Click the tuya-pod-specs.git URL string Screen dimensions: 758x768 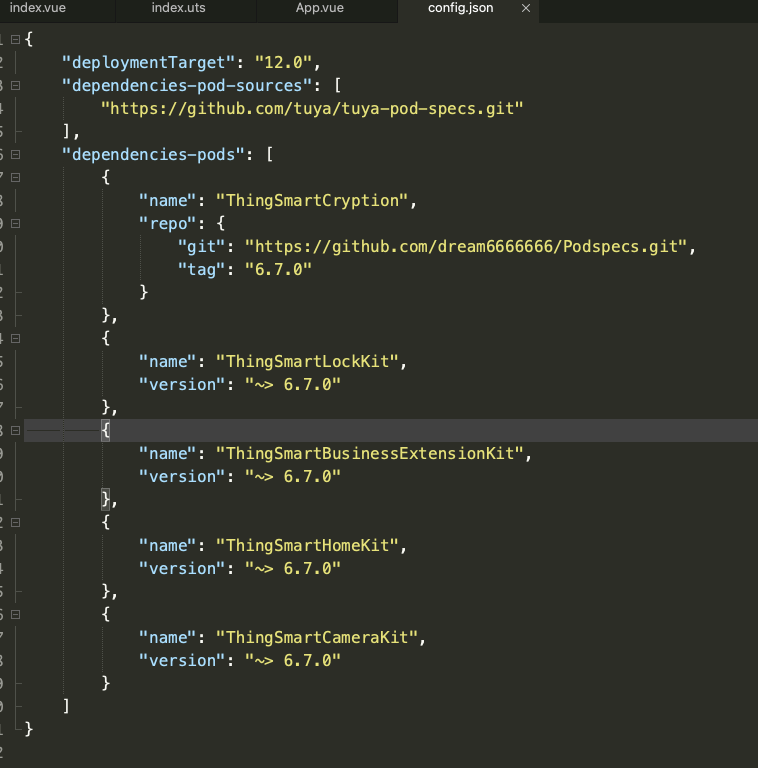(x=312, y=109)
